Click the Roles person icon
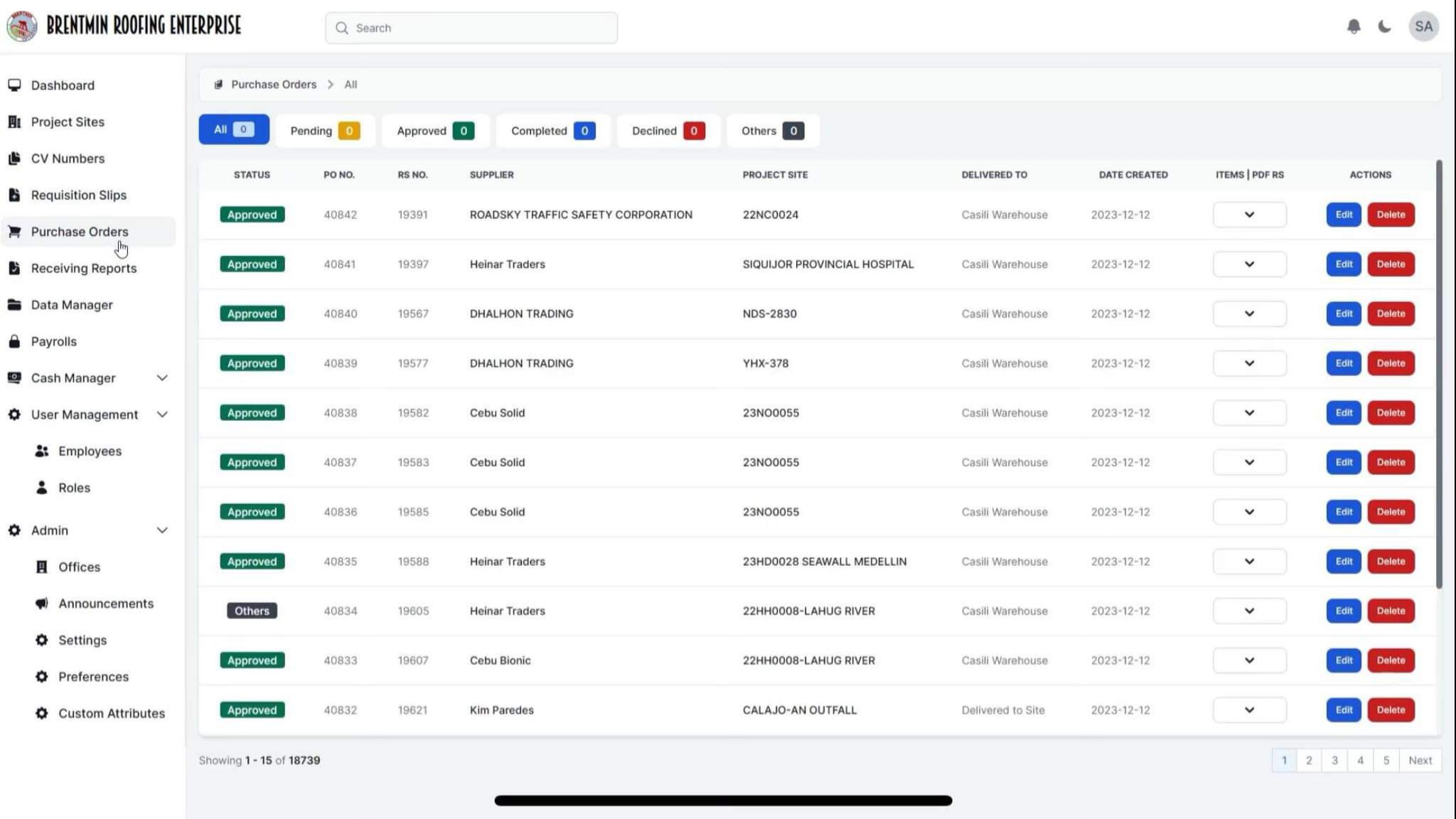This screenshot has width=1456, height=819. (42, 488)
